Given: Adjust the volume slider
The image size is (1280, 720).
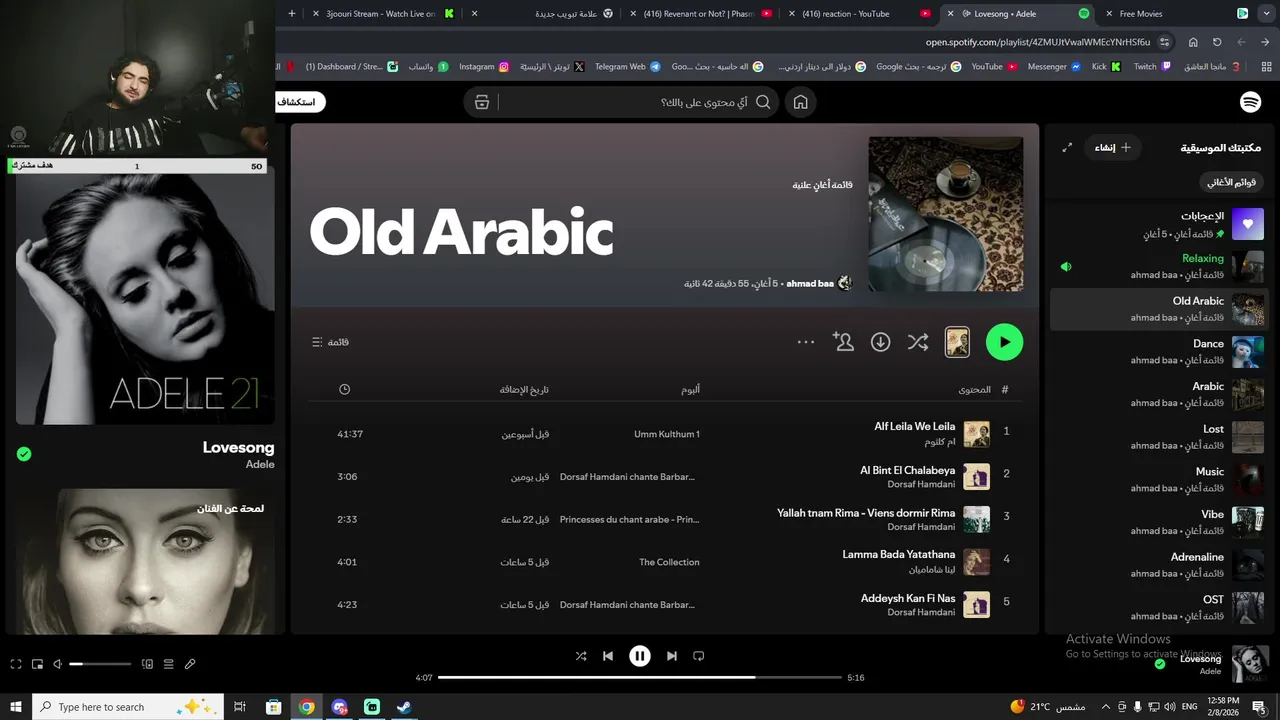Looking at the screenshot, I should click(x=100, y=664).
